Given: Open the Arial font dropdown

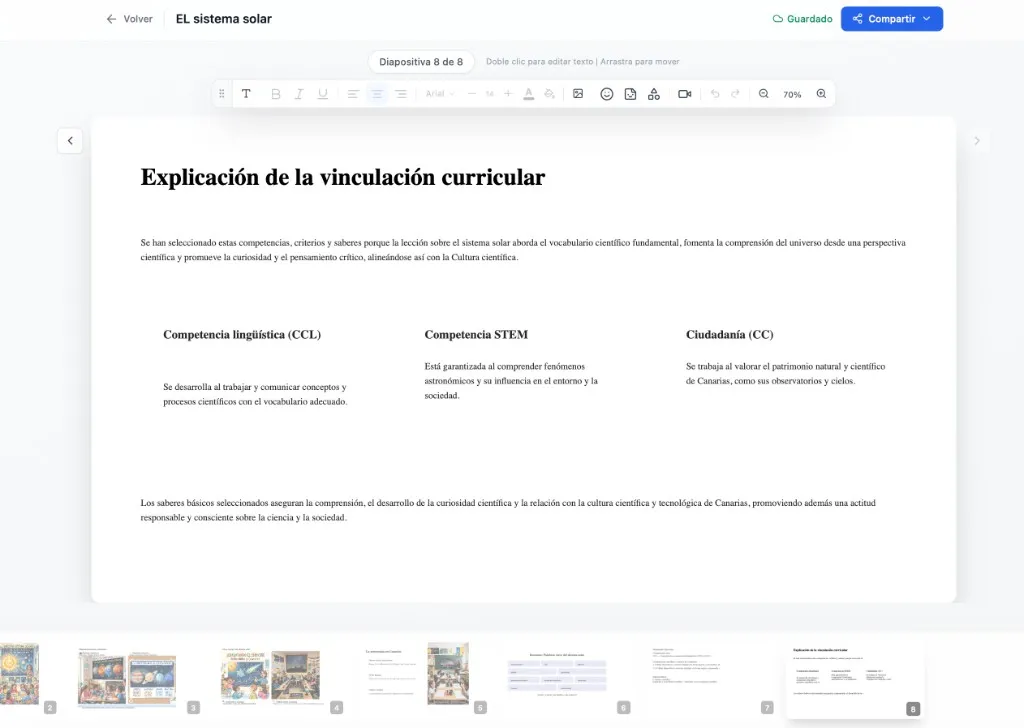Looking at the screenshot, I should (x=440, y=94).
